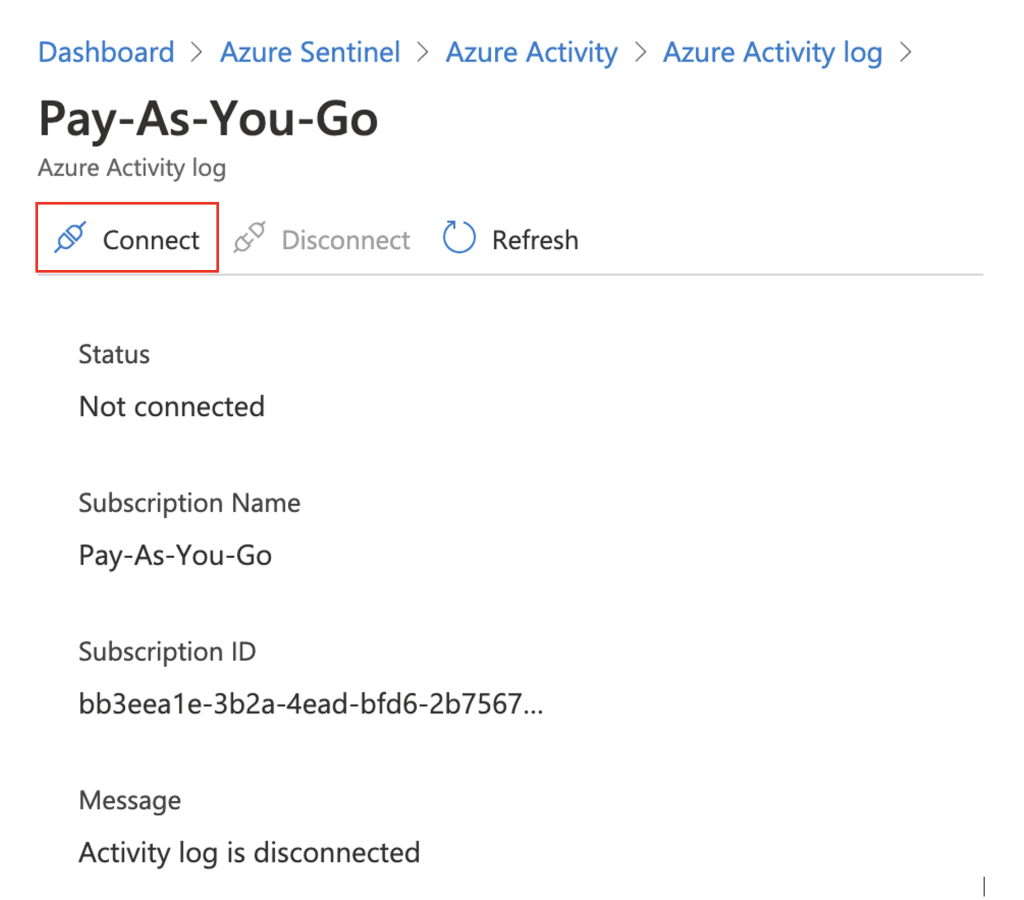
Task: Click the chevron right after Azure Sentinel
Action: tap(423, 52)
